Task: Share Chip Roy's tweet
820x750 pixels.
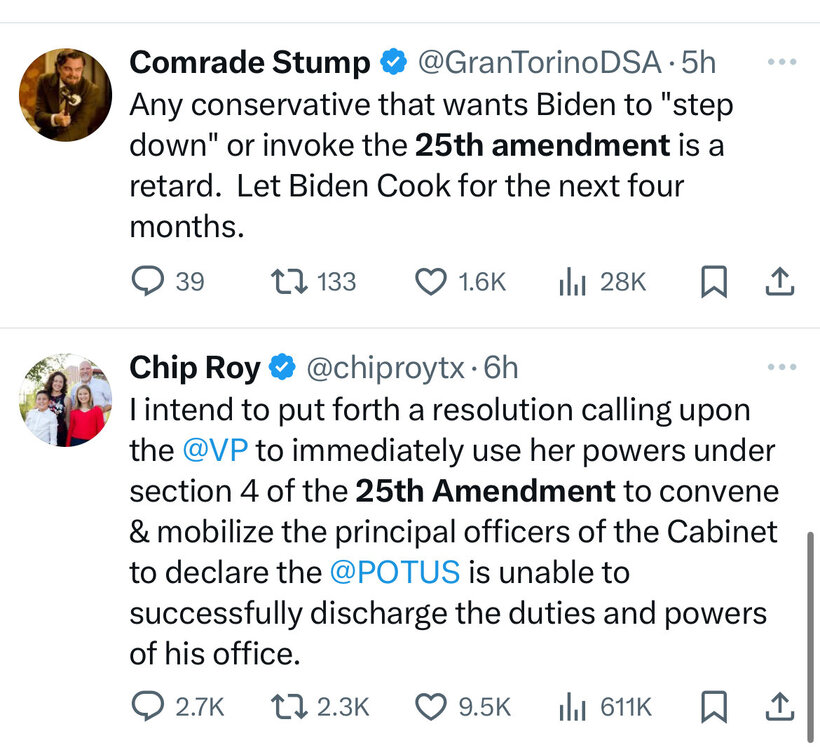Action: (x=778, y=707)
